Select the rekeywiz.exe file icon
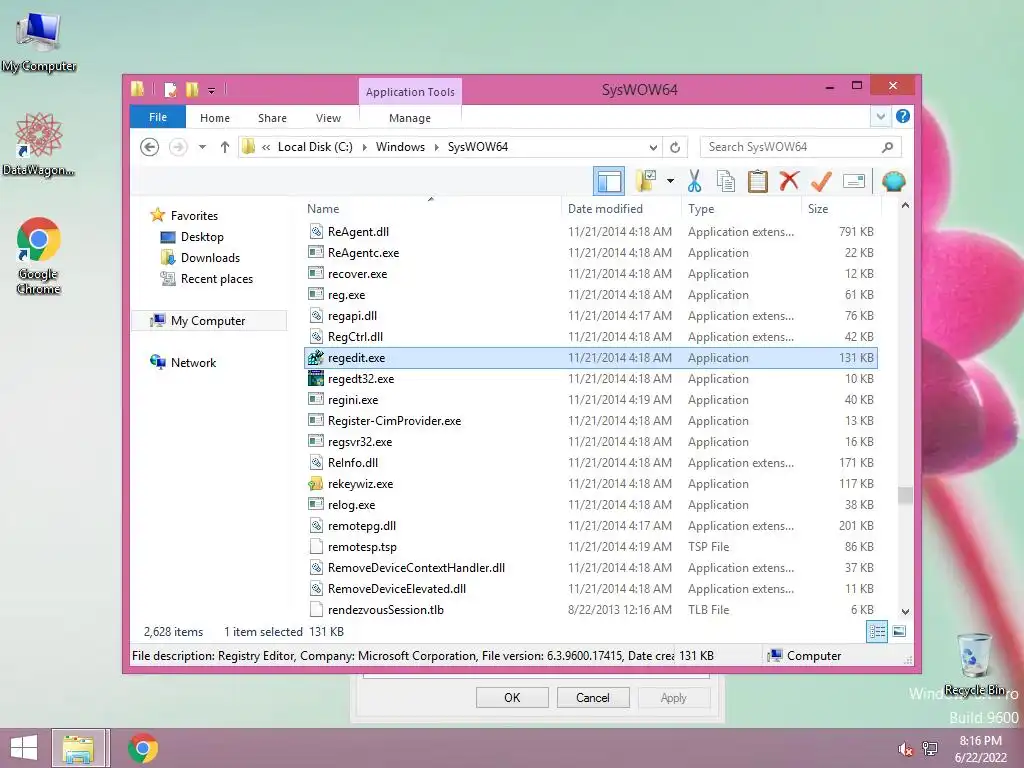 coord(316,484)
